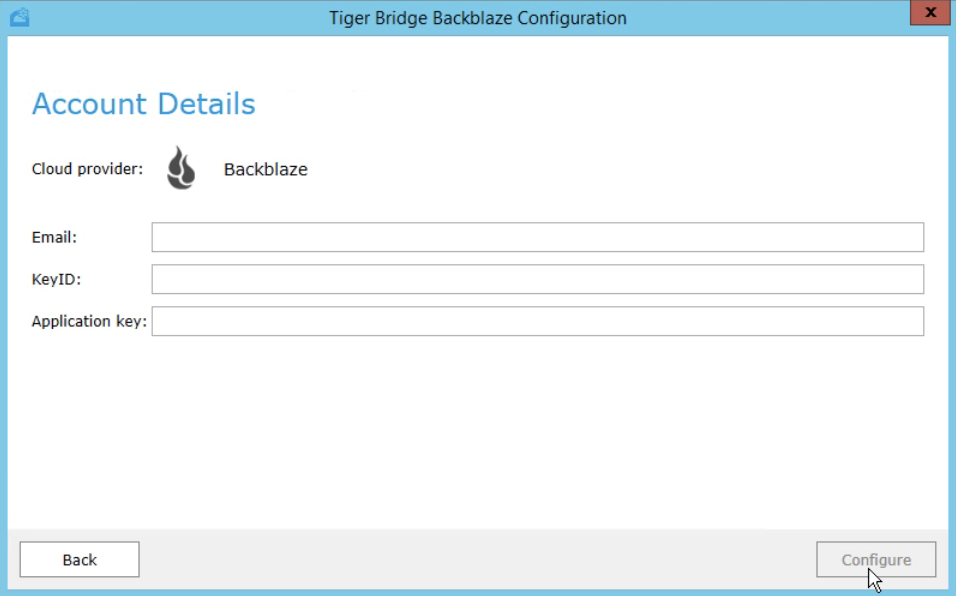
Task: Click the window title text
Action: point(478,18)
